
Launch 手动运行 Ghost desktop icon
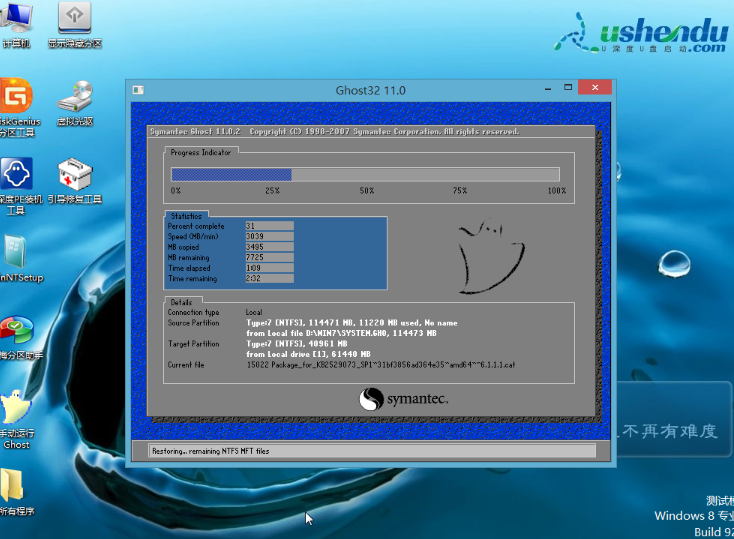click(x=16, y=410)
